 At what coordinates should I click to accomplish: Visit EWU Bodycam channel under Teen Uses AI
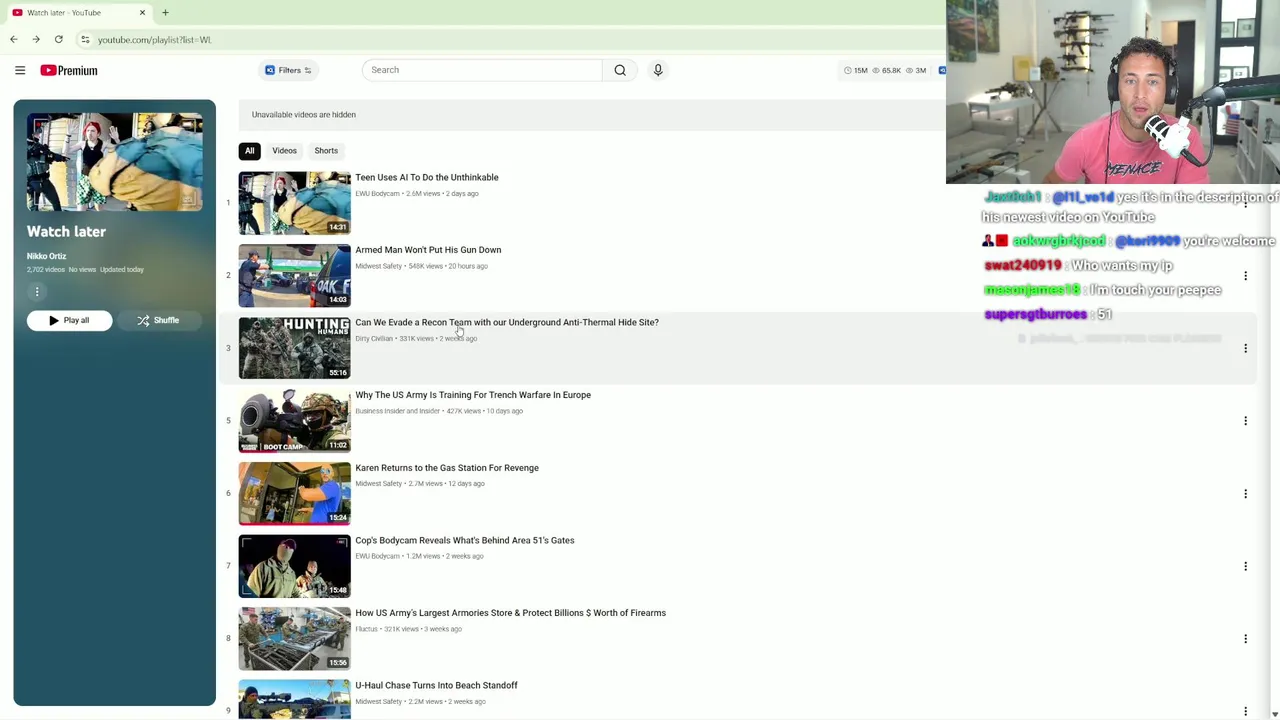point(377,194)
